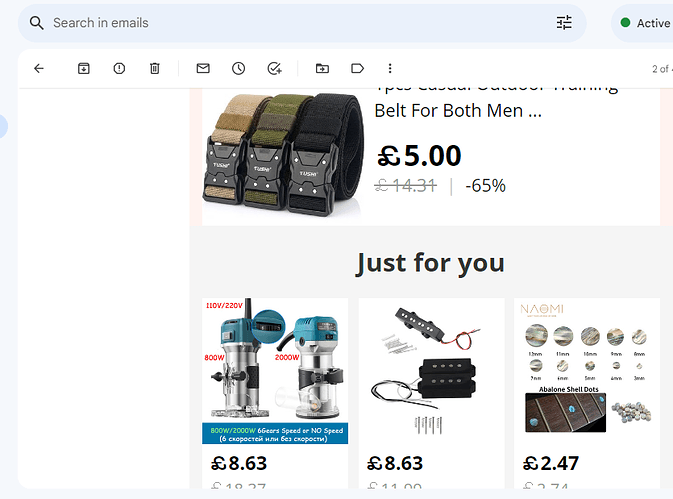
Task: Open the Active status selector
Action: tap(645, 23)
